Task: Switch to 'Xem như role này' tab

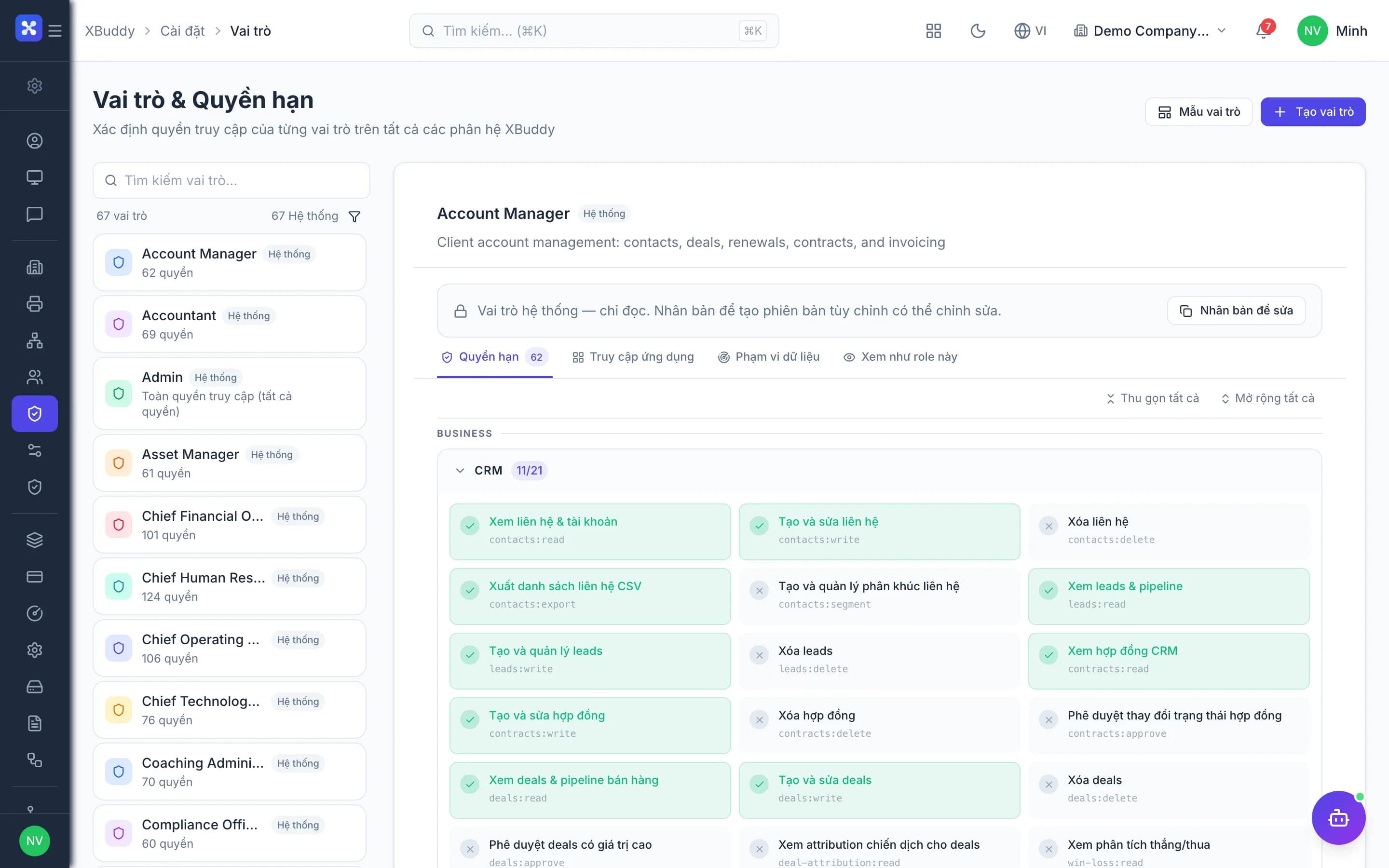Action: click(900, 357)
